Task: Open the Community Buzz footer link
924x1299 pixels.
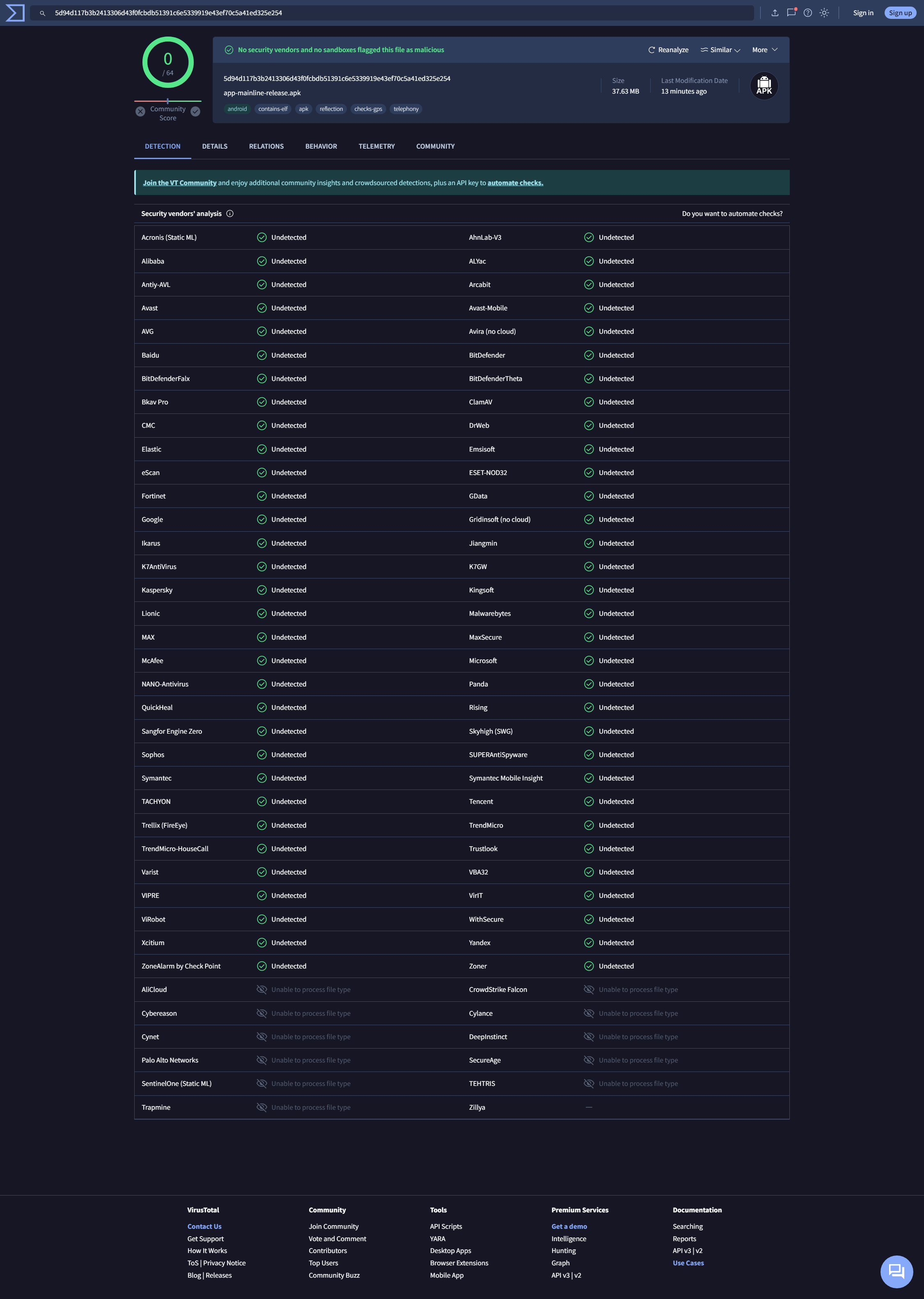Action: [x=334, y=1275]
